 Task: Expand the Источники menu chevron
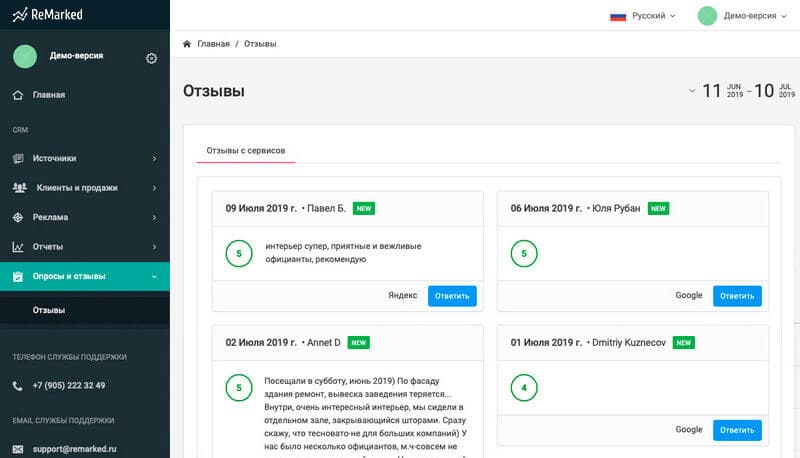(154, 159)
